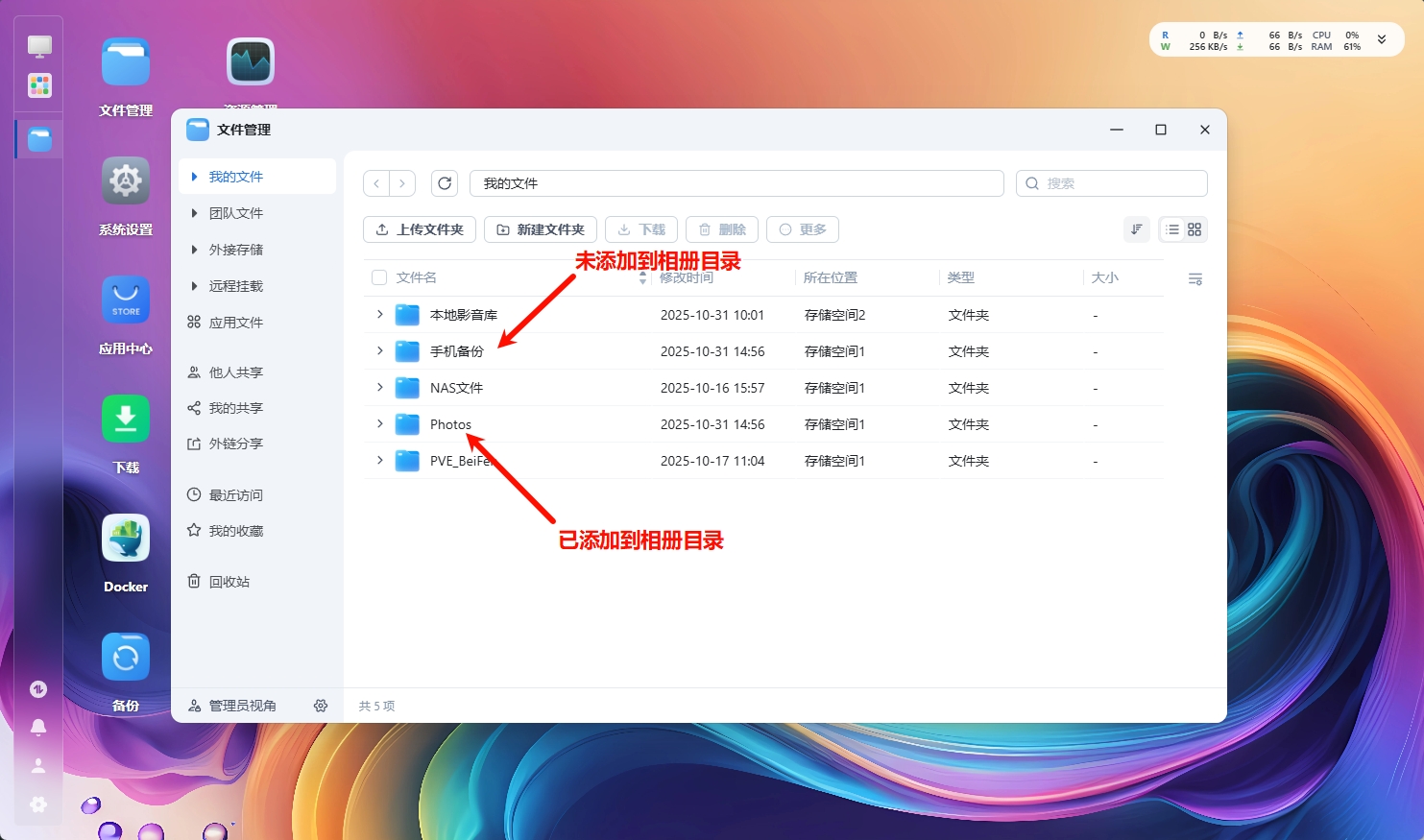Tick the select-all checkbox next to 文件名
This screenshot has width=1424, height=840.
(379, 277)
